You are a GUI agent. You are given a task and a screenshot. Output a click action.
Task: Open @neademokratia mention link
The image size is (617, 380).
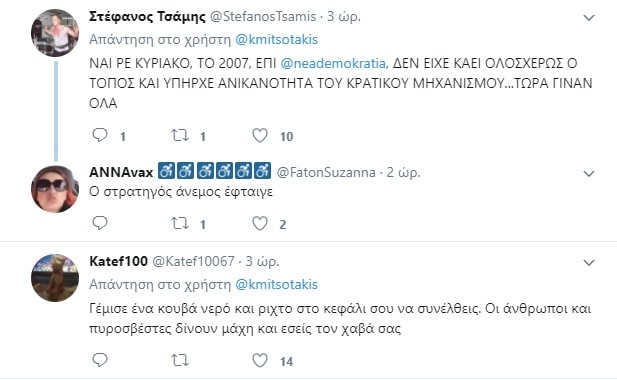pyautogui.click(x=334, y=63)
